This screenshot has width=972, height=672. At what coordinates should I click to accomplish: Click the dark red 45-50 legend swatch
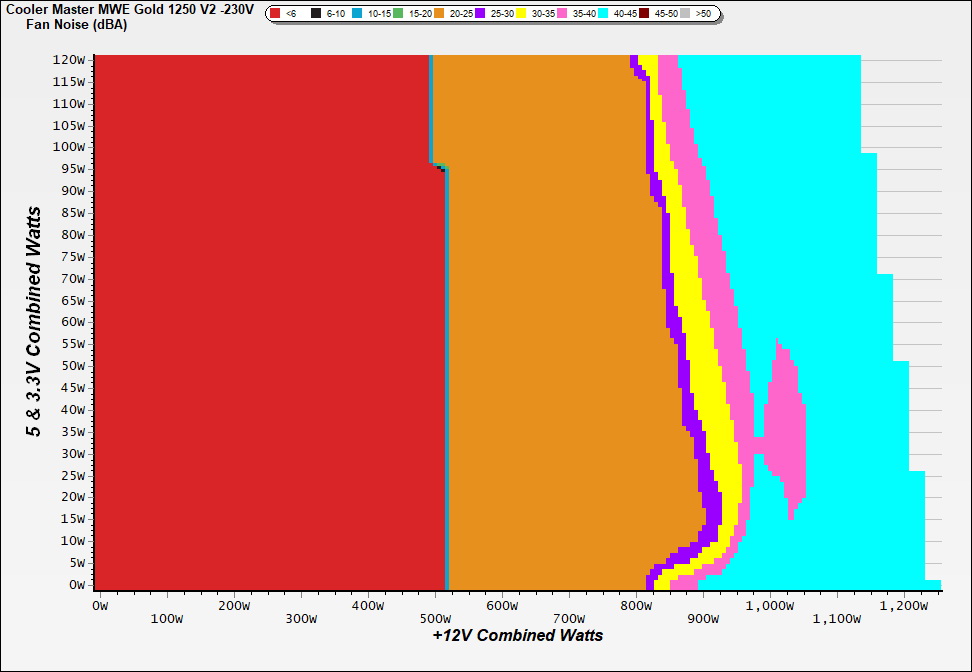pyautogui.click(x=644, y=14)
